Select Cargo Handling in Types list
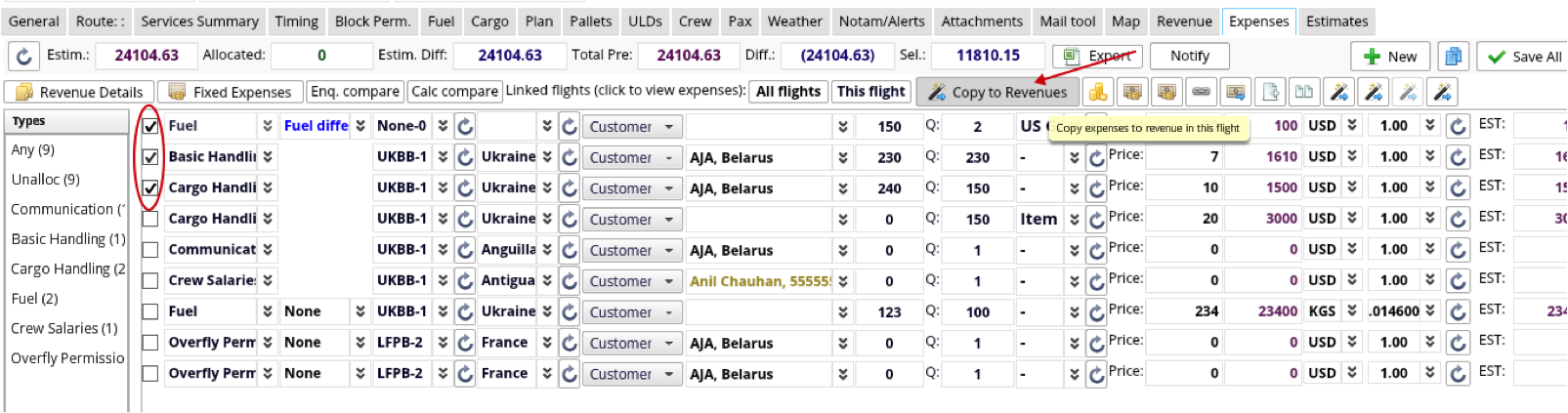 [67, 268]
